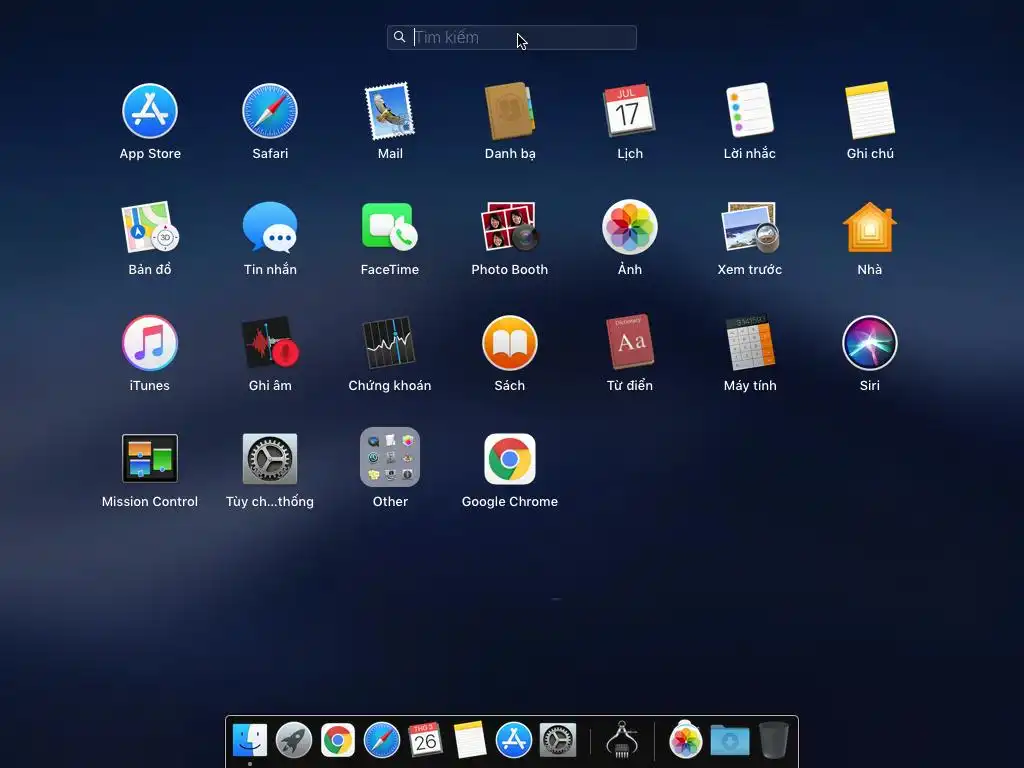Screen dimensions: 1024x768
Task: Open the Notes icon in the Dock
Action: pyautogui.click(x=470, y=740)
